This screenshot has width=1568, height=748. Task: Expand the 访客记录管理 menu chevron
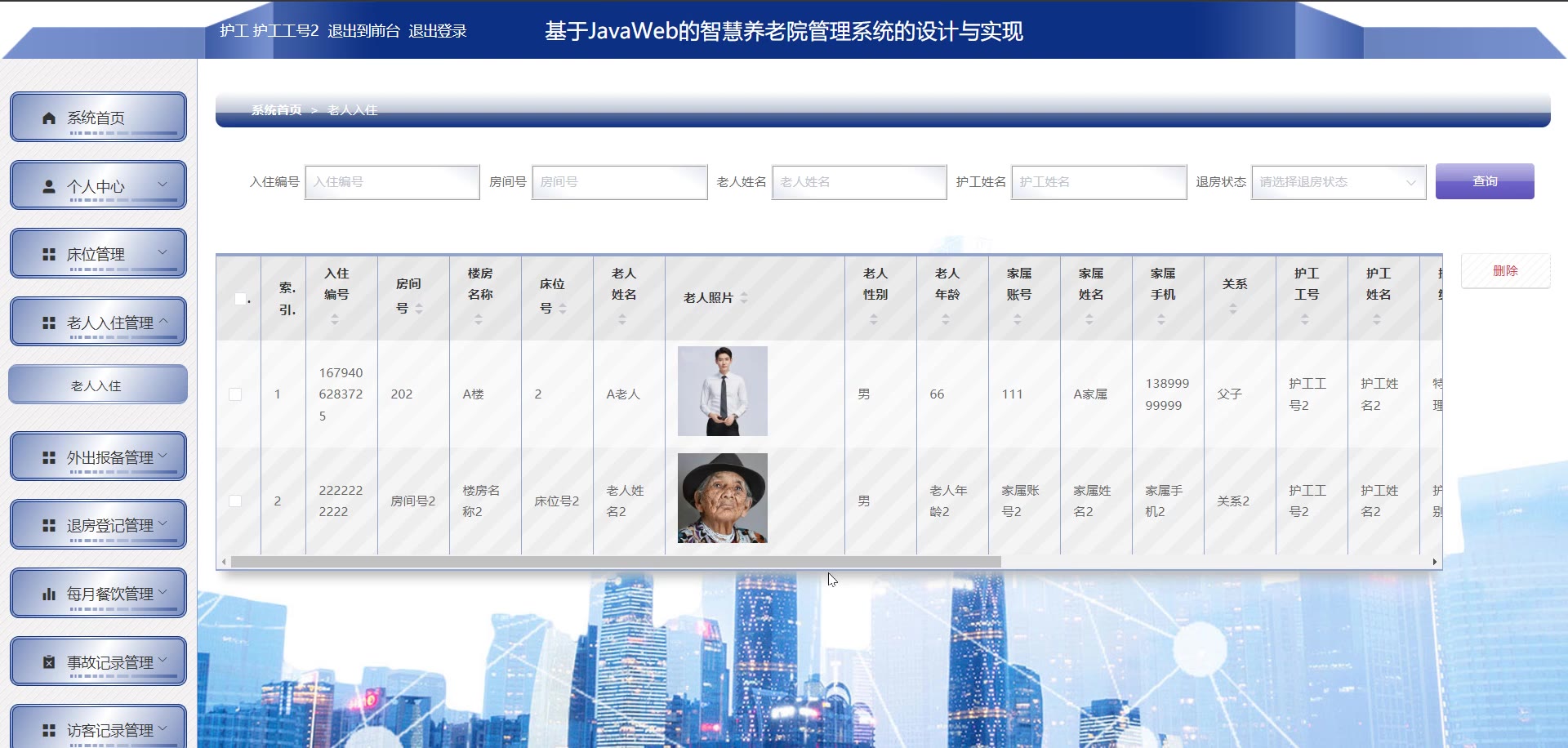tap(163, 728)
